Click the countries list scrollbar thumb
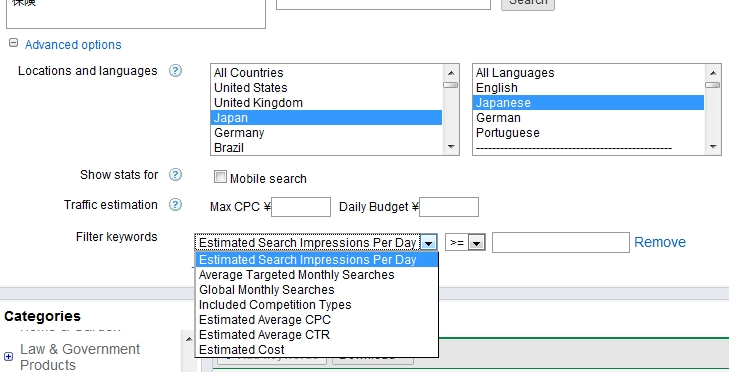Viewport: 729px width, 372px height. click(x=451, y=85)
